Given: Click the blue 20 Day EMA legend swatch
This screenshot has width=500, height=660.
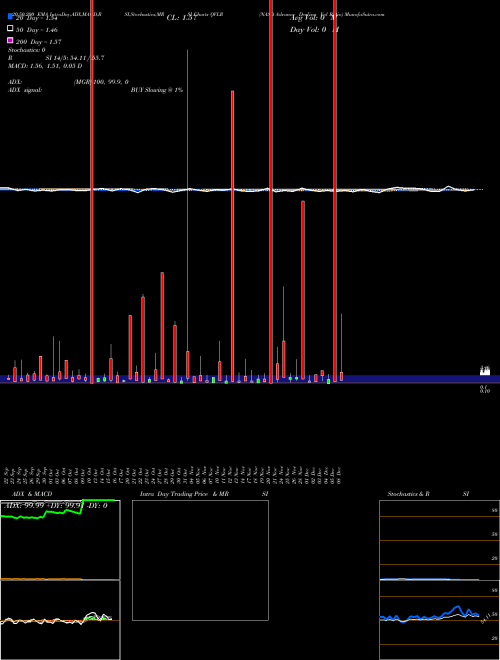Looking at the screenshot, I should tap(10, 16).
